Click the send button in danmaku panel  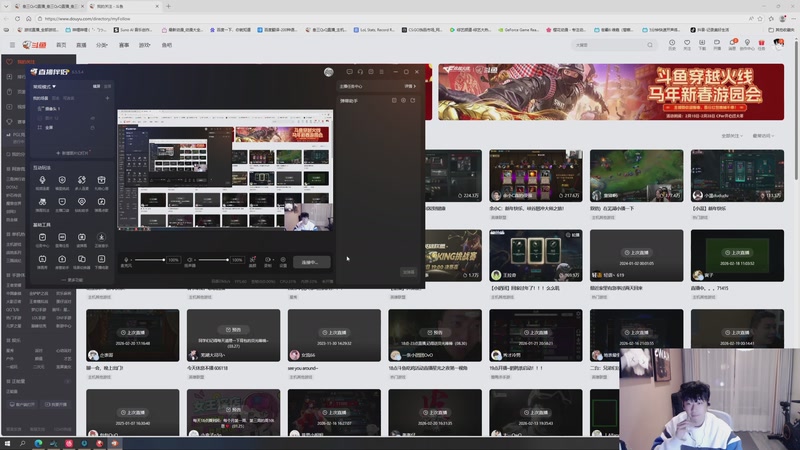click(409, 272)
